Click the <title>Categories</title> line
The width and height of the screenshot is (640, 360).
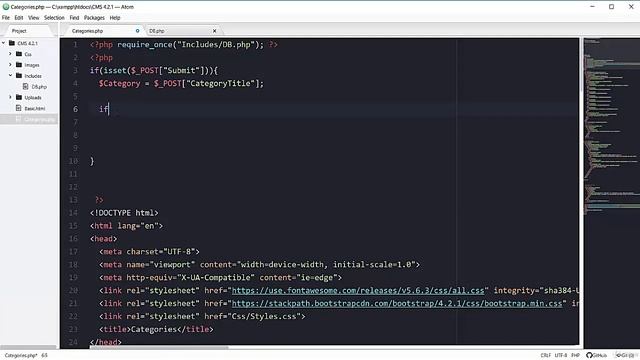[x=156, y=329]
